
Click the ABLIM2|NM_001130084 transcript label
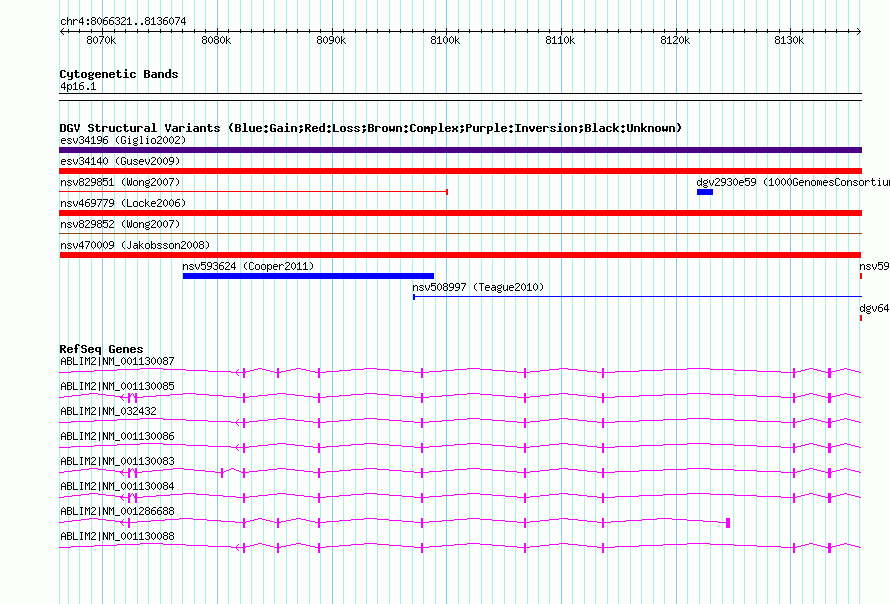pyautogui.click(x=117, y=486)
